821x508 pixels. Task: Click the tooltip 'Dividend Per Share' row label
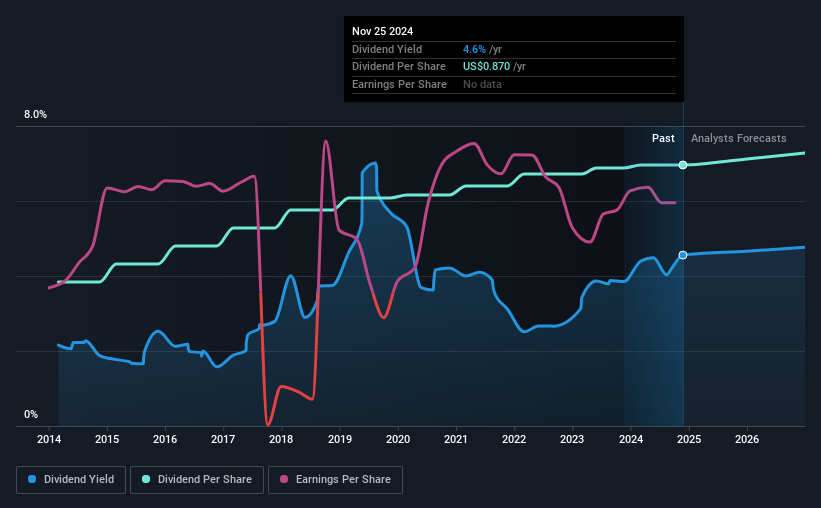tap(399, 67)
